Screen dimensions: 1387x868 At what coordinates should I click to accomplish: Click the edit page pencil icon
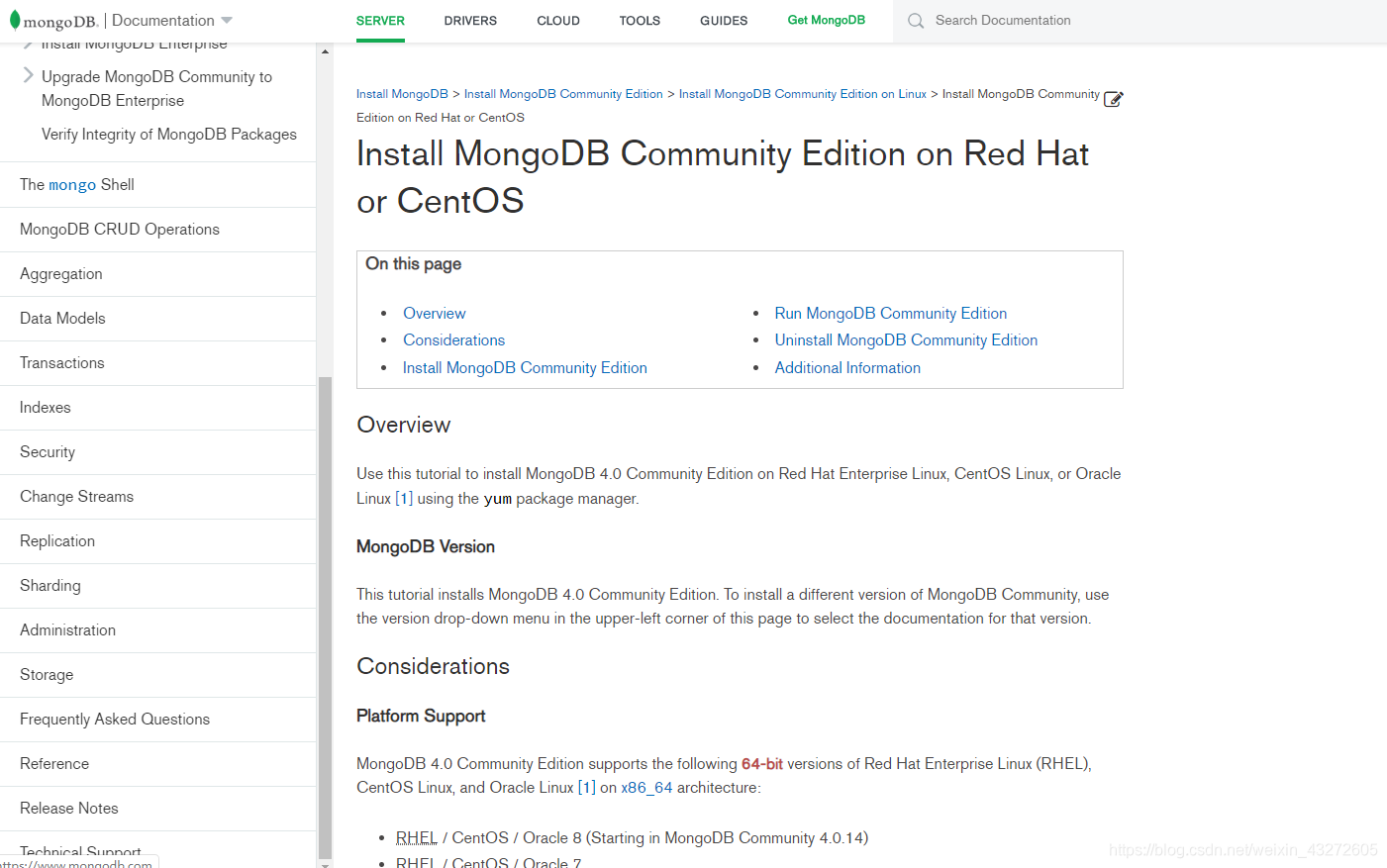[1113, 99]
